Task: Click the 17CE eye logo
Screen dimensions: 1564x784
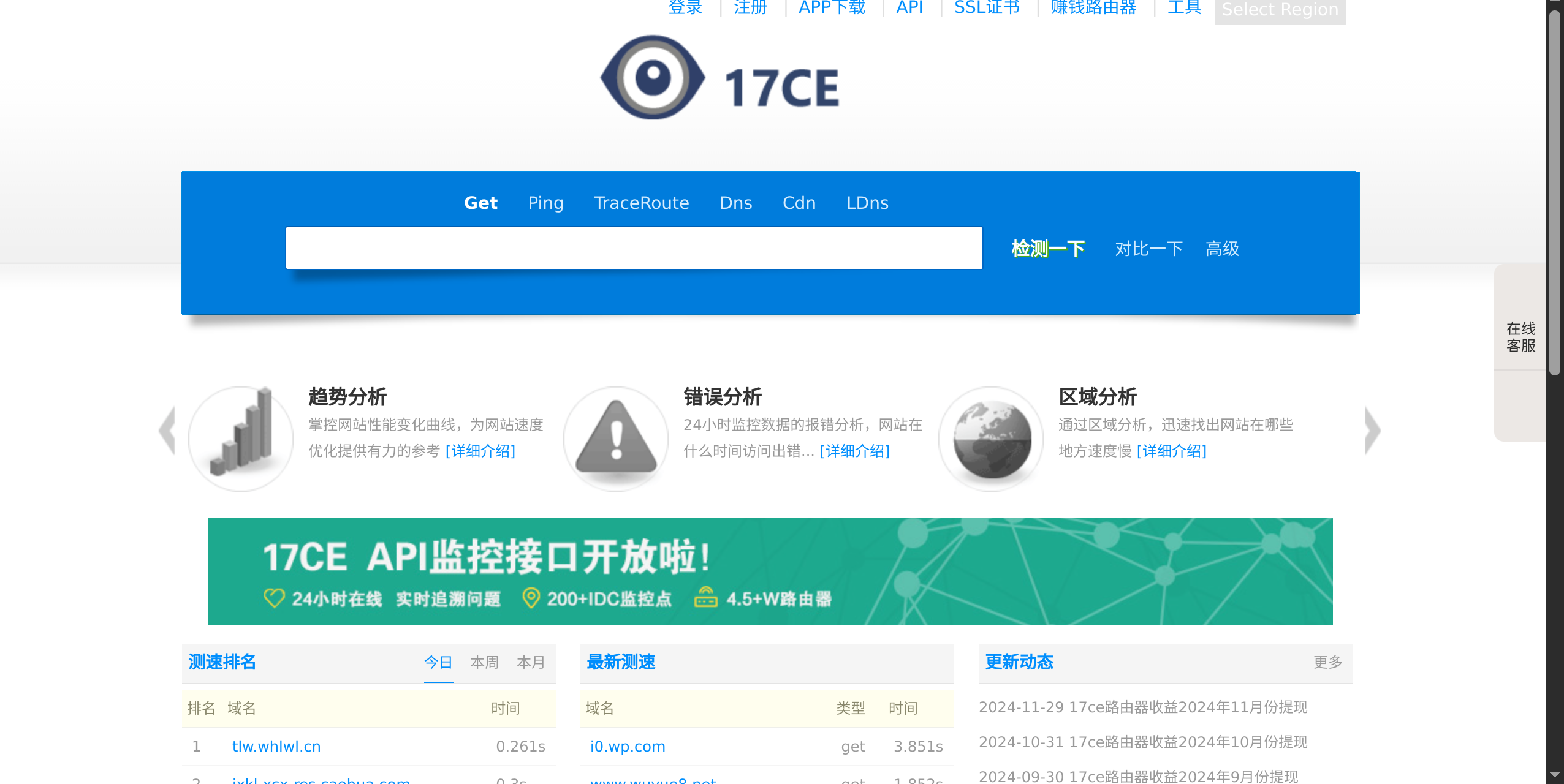Action: click(x=653, y=78)
